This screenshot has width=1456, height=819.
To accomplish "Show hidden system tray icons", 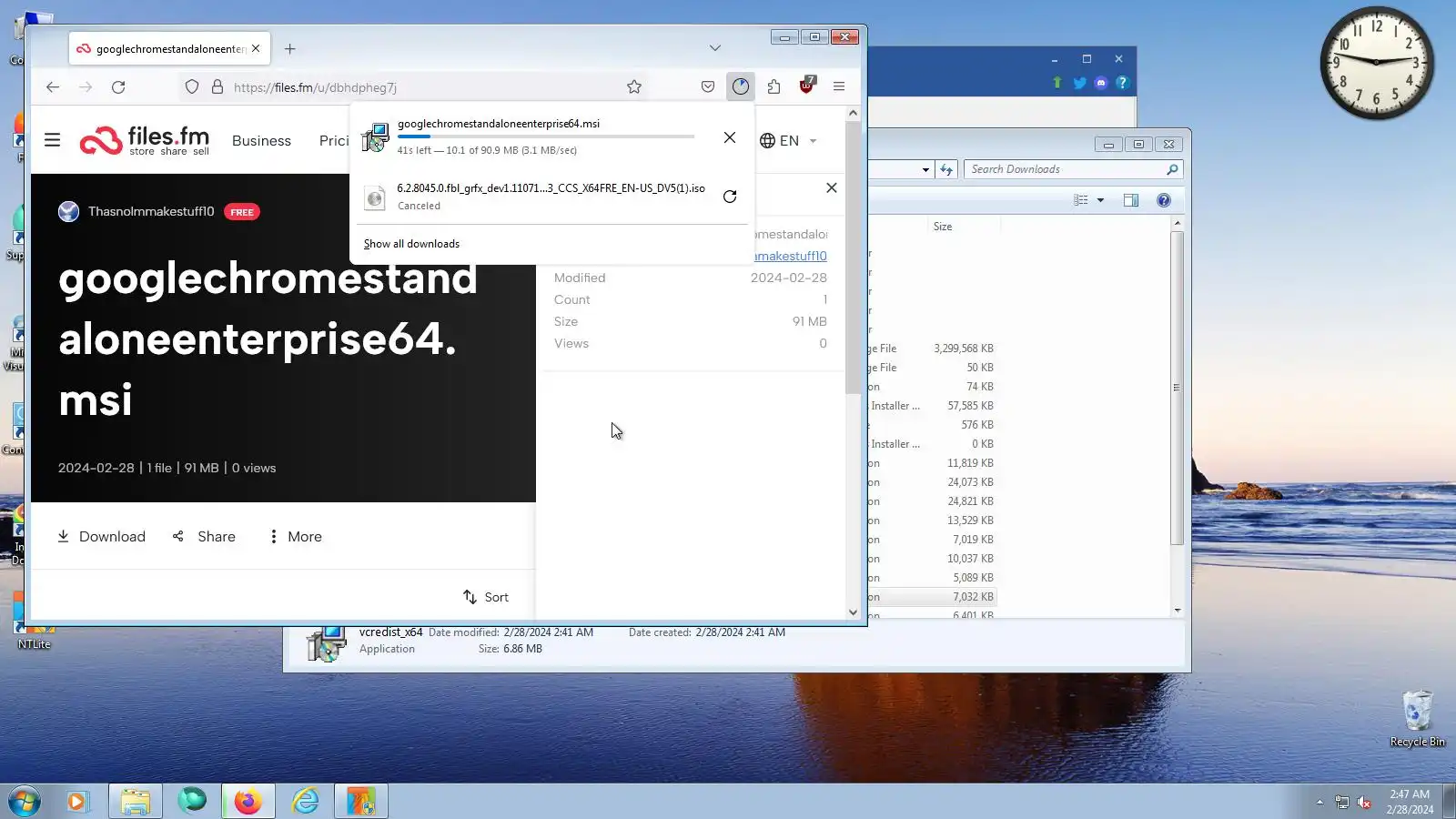I will pyautogui.click(x=1319, y=802).
